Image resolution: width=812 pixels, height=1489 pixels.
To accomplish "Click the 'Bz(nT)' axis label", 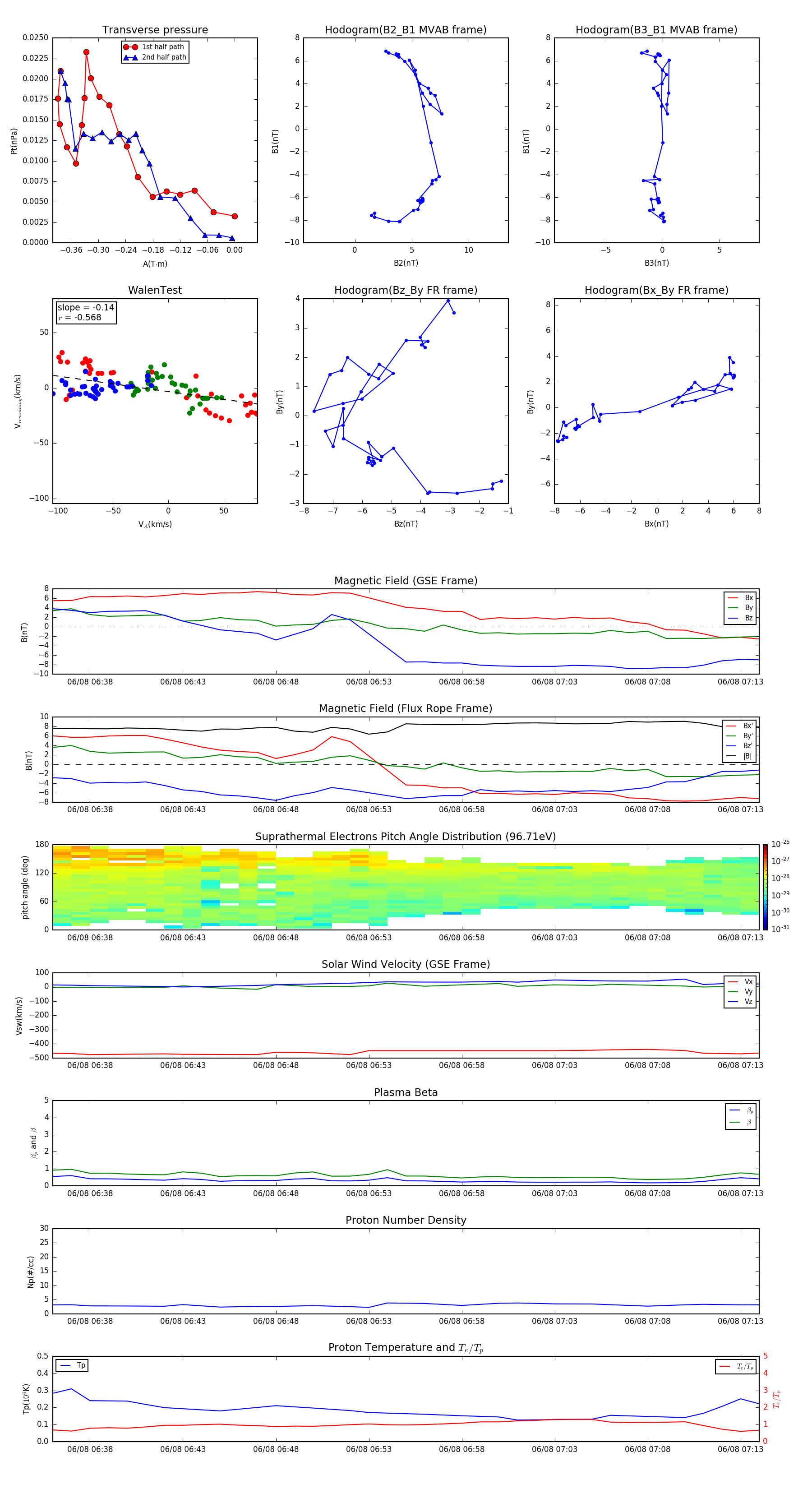I will coord(406,524).
